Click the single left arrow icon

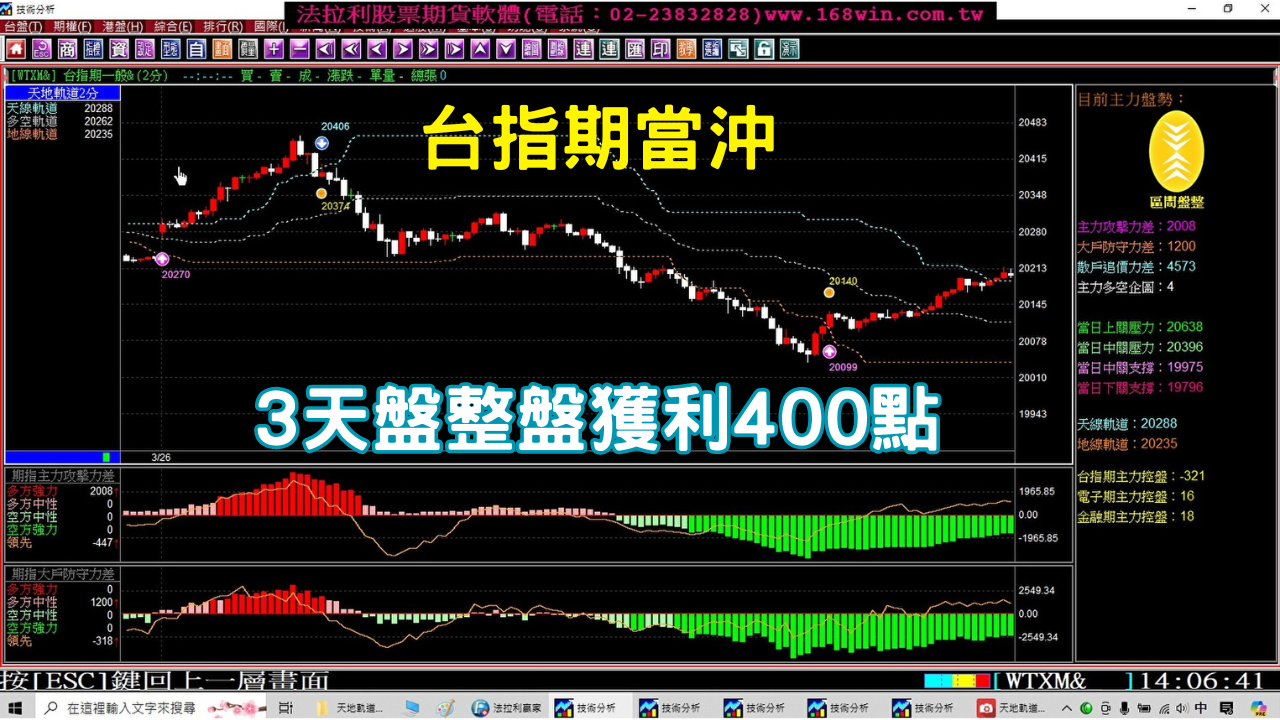(377, 49)
